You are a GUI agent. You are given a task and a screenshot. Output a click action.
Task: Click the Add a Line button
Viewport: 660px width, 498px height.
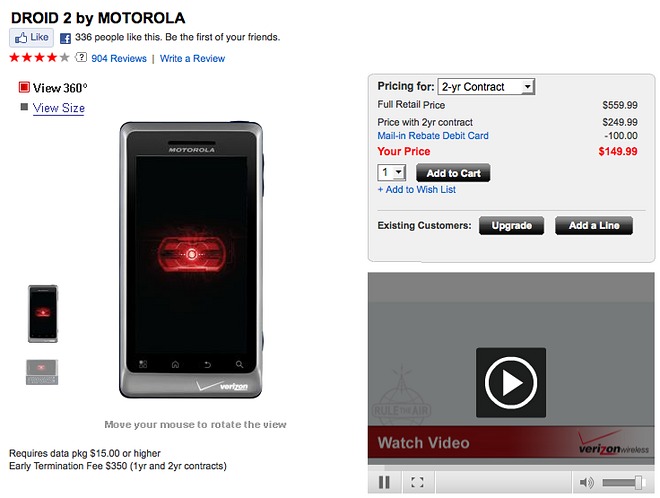[594, 226]
